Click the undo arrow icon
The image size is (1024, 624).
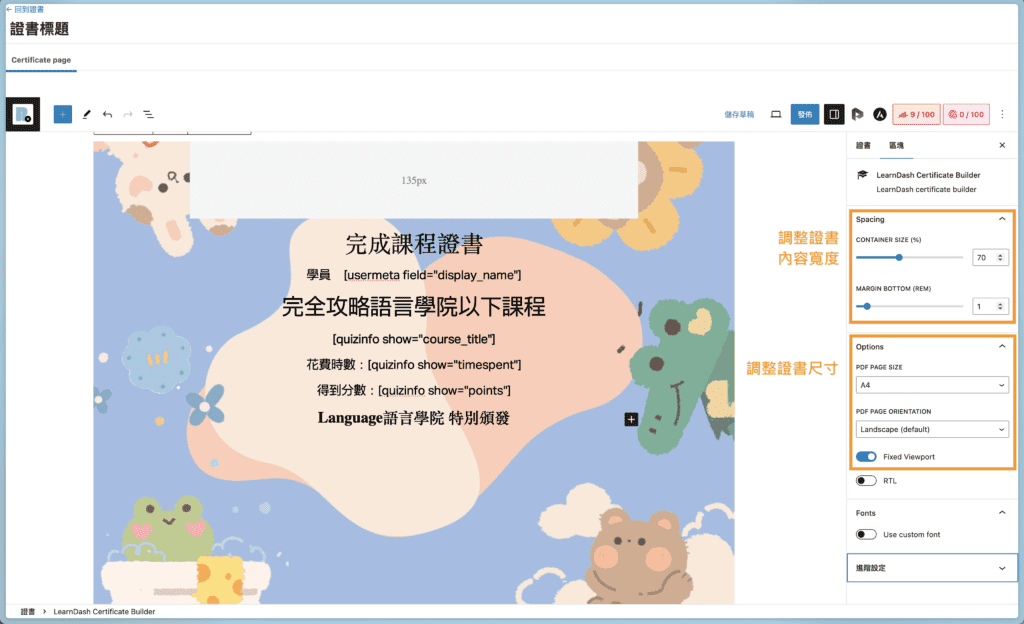pyautogui.click(x=108, y=114)
